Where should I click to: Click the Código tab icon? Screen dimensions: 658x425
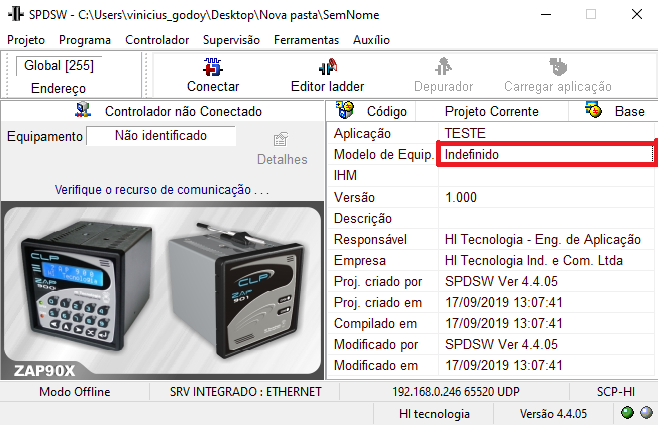pos(345,110)
